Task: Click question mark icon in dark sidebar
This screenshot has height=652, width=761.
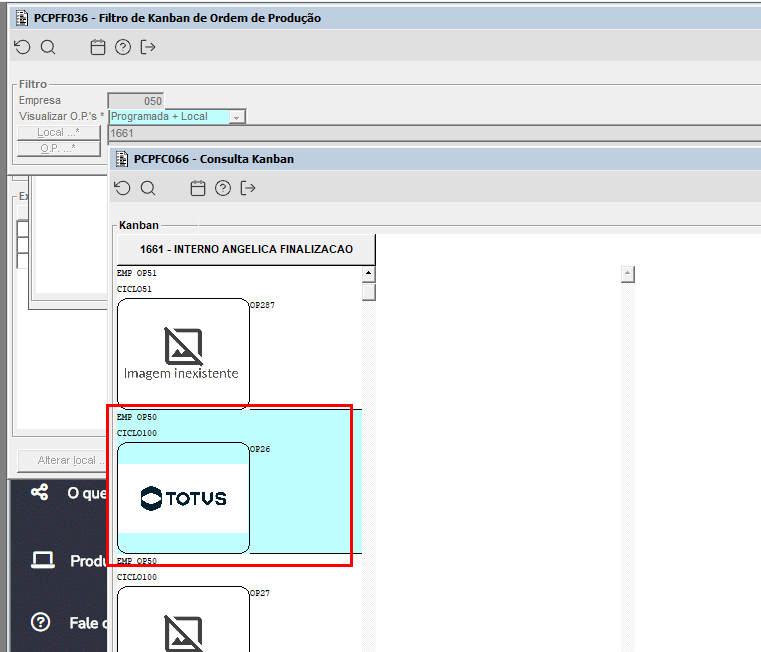Action: coord(40,622)
